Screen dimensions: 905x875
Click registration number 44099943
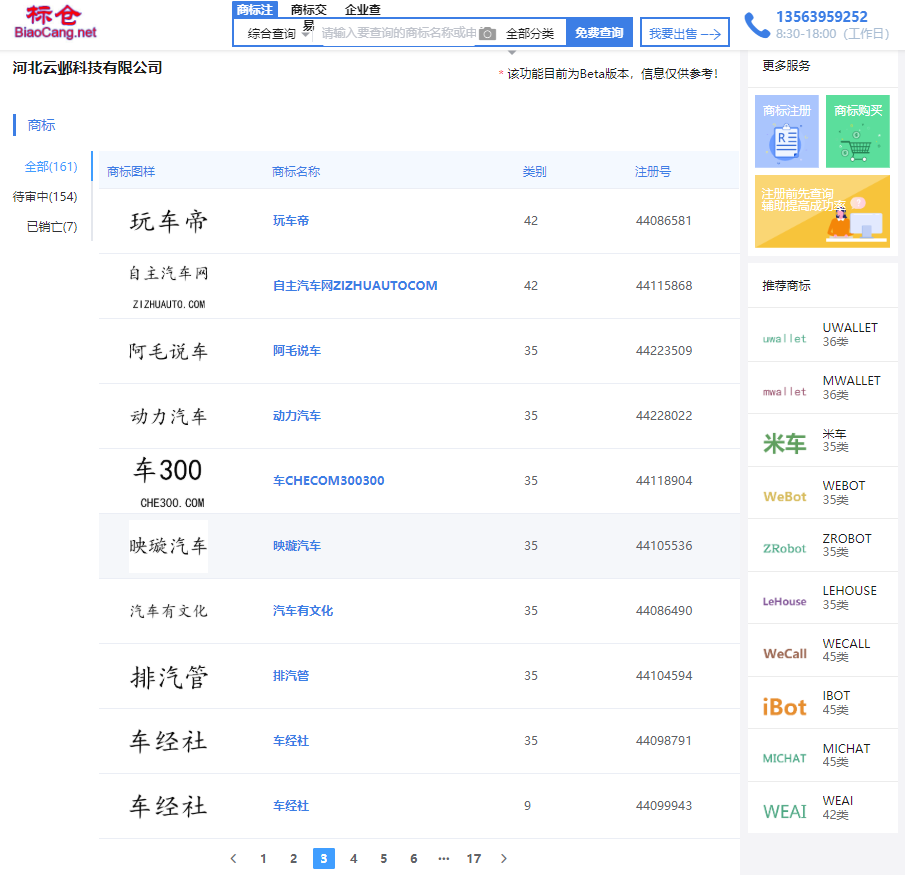tap(664, 806)
